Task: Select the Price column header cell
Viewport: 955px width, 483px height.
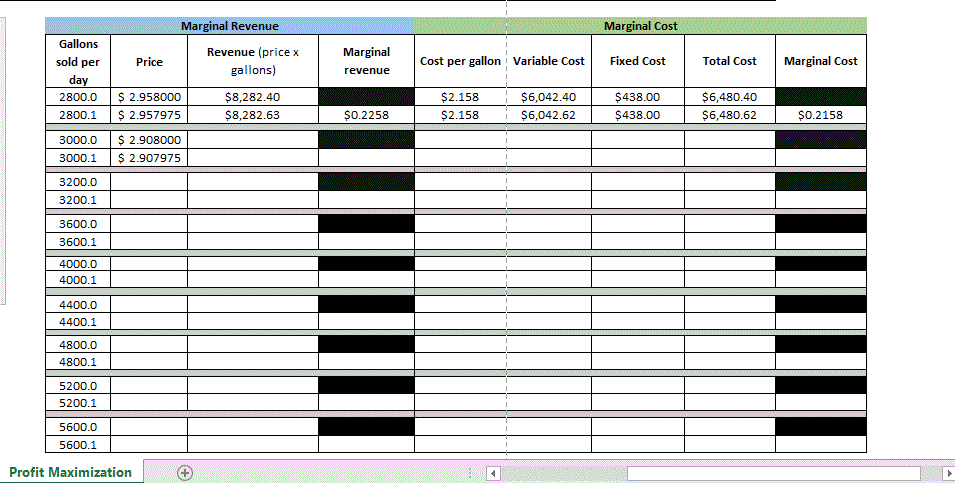Action: (149, 62)
